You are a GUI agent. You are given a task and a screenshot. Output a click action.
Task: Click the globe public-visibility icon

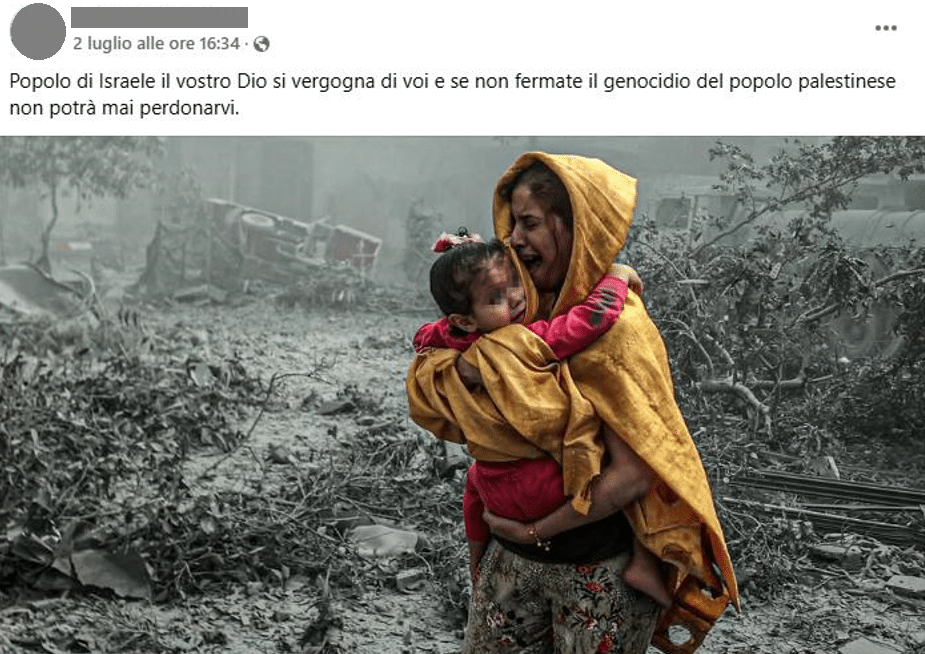[261, 44]
